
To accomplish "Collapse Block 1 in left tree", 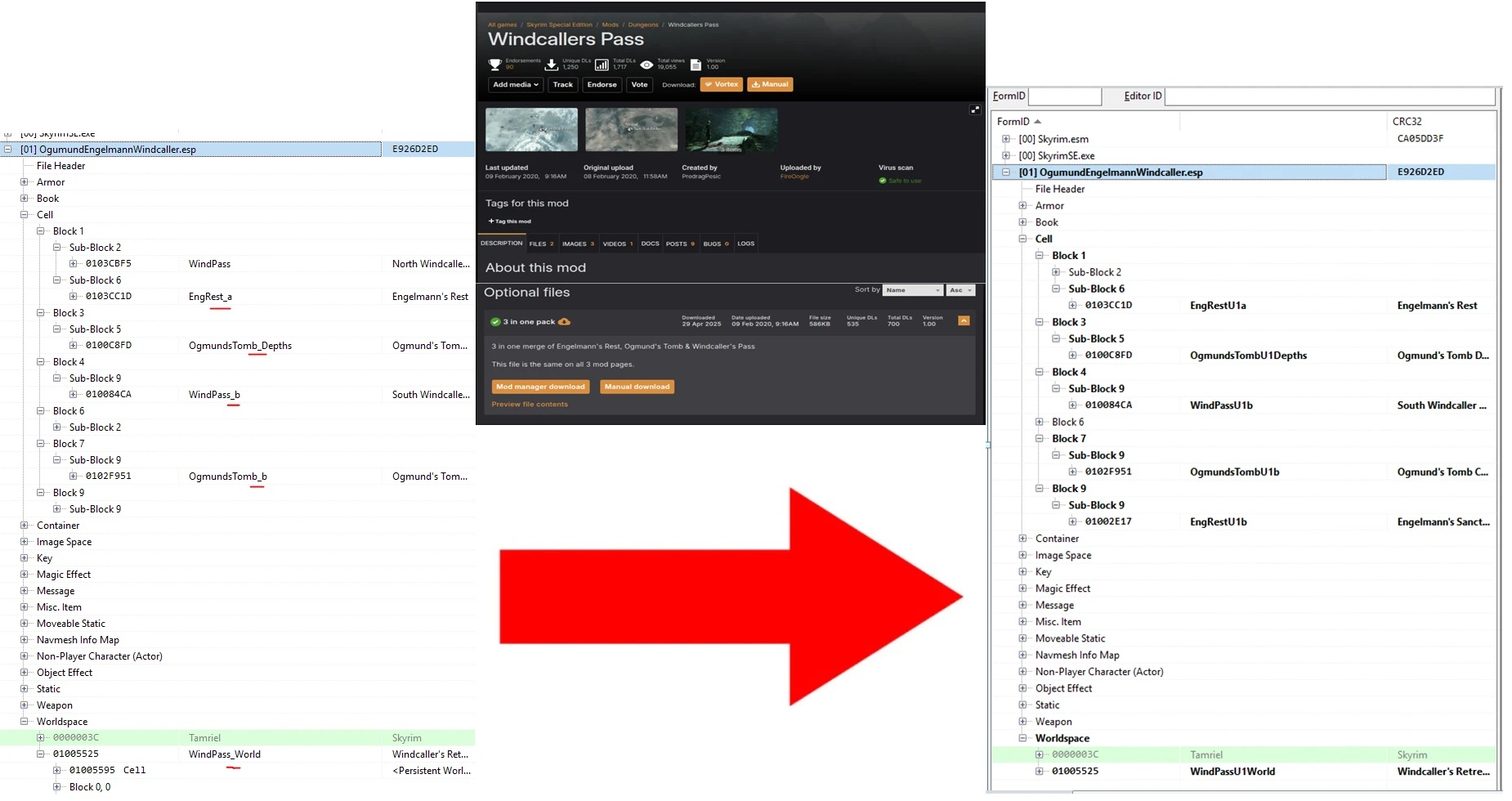I will (x=40, y=231).
